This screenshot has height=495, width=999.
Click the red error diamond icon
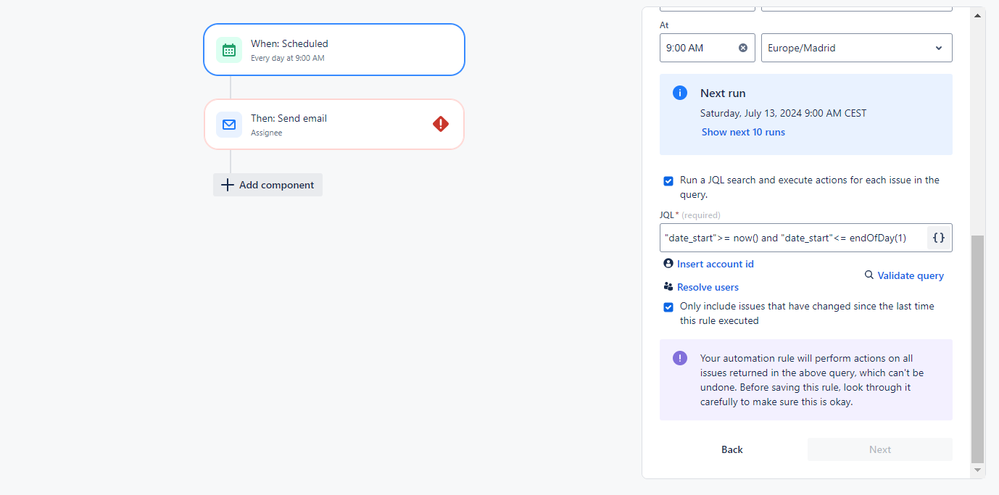[x=440, y=124]
